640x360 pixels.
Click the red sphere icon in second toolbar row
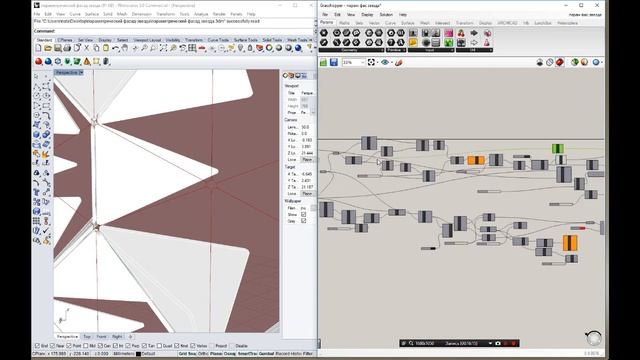click(38, 62)
